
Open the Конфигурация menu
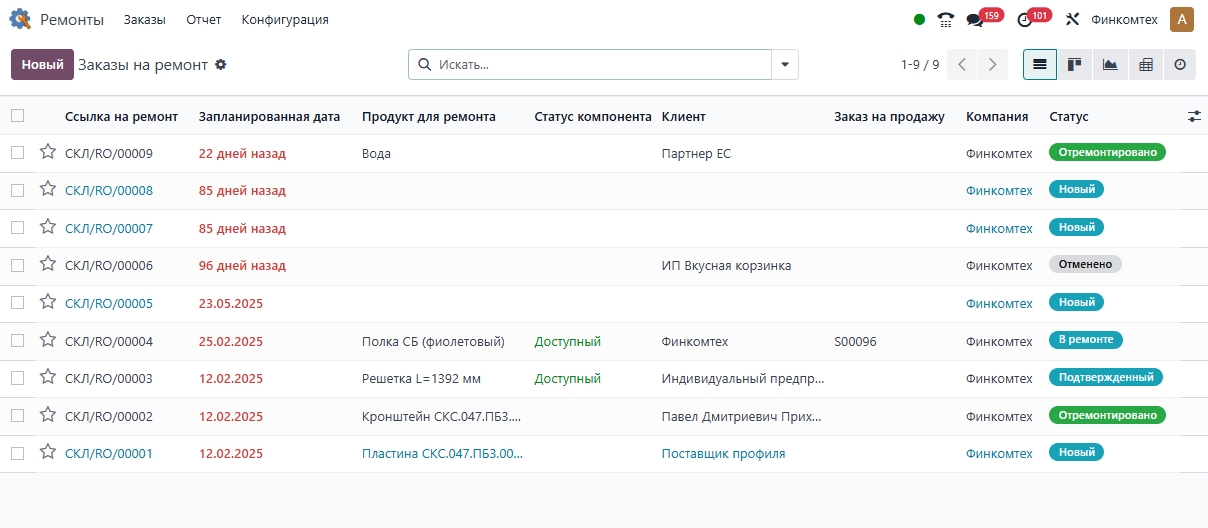285,19
